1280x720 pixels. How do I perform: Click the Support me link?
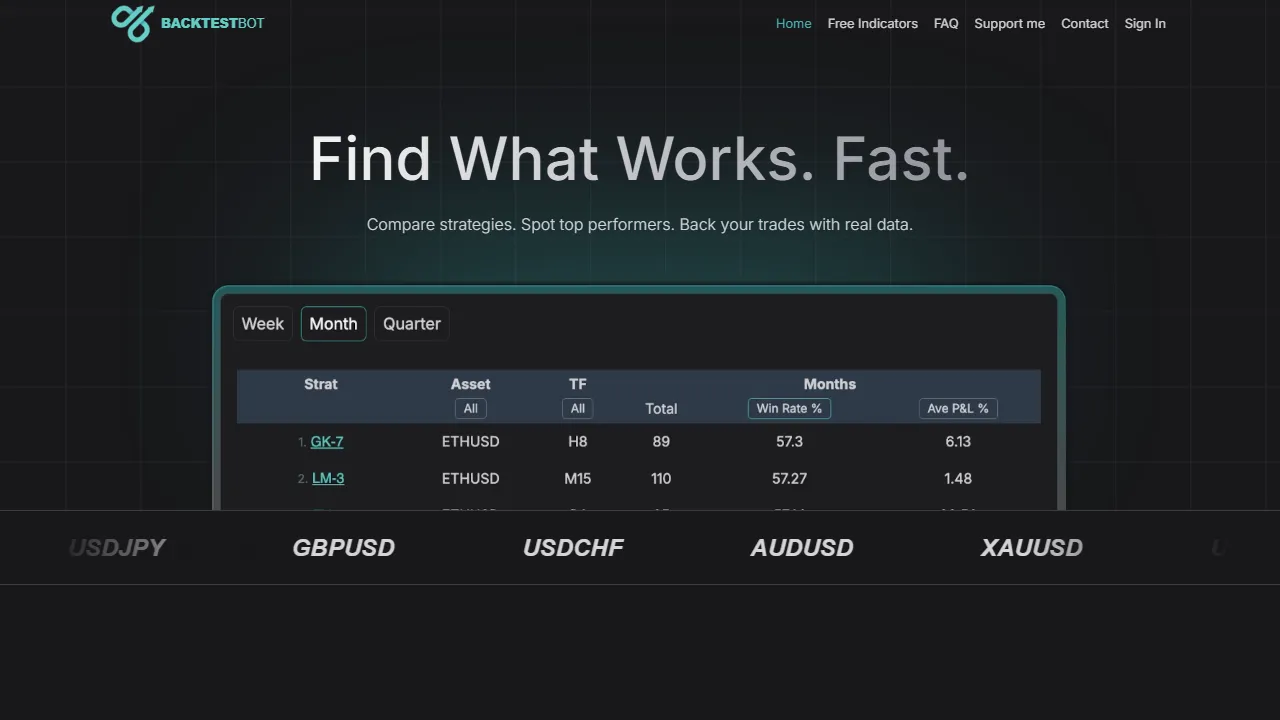[1009, 23]
